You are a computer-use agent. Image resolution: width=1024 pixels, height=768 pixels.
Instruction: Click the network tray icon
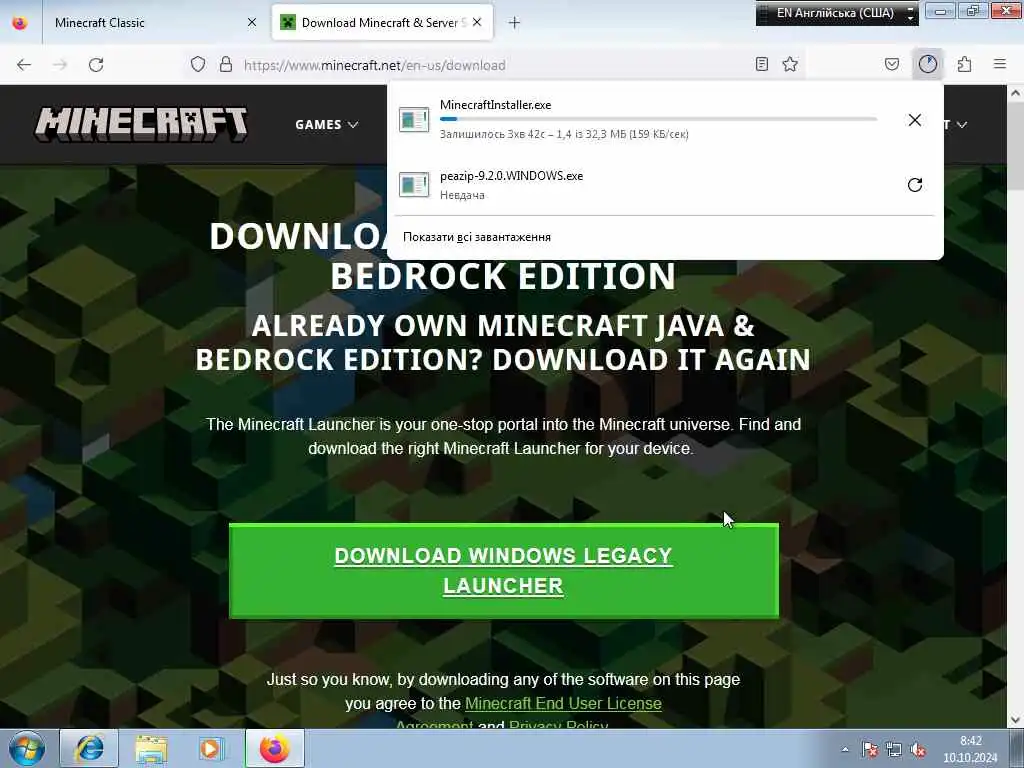click(x=894, y=750)
